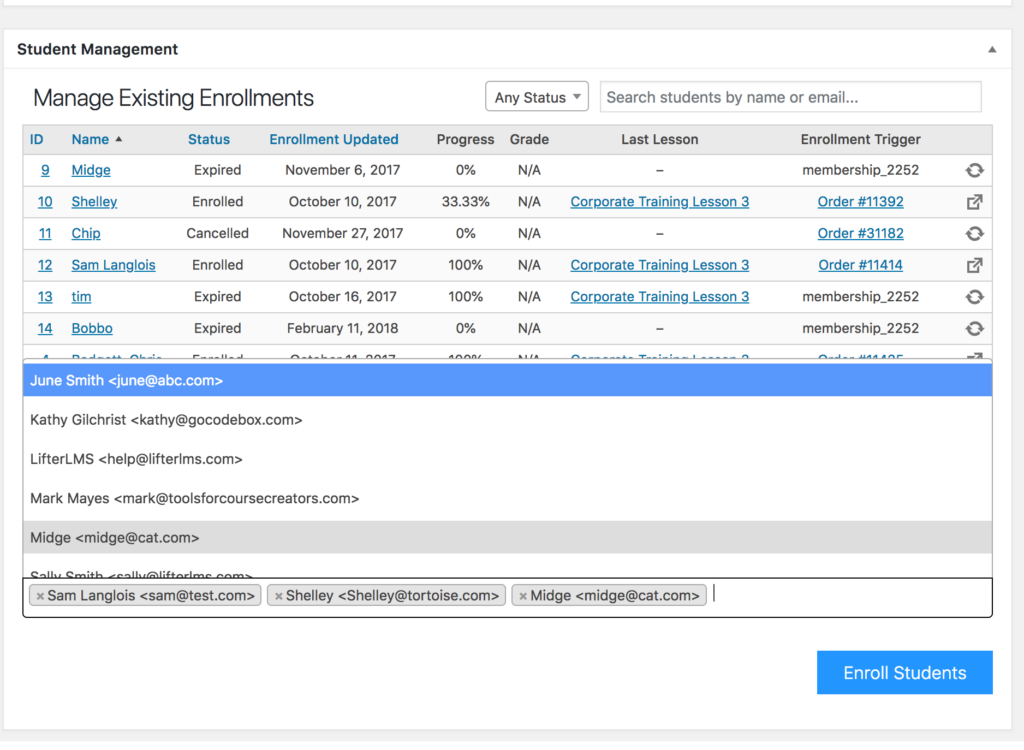The width and height of the screenshot is (1024, 750).
Task: Open tim student name link
Action: (81, 297)
